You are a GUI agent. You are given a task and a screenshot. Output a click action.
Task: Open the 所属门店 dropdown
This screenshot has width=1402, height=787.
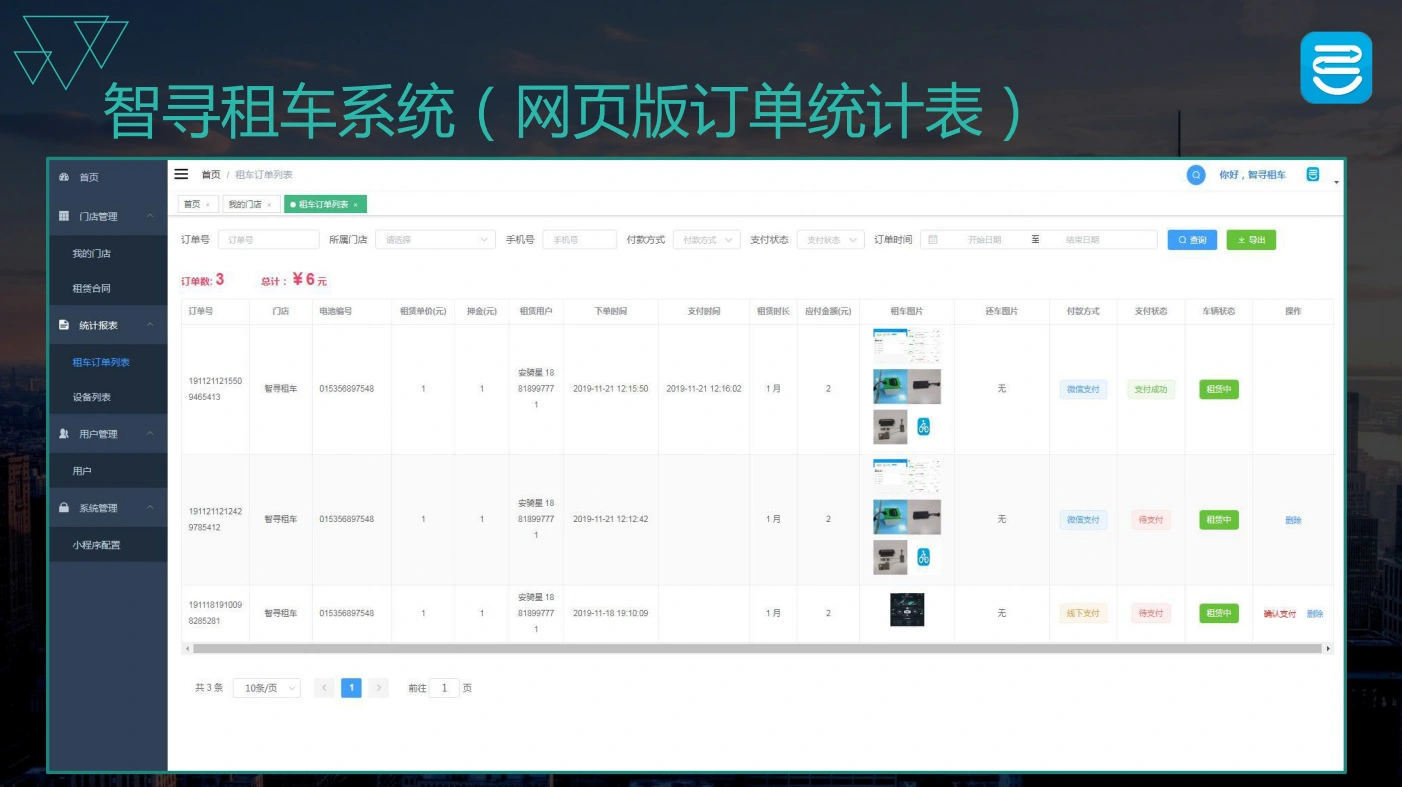(435, 240)
